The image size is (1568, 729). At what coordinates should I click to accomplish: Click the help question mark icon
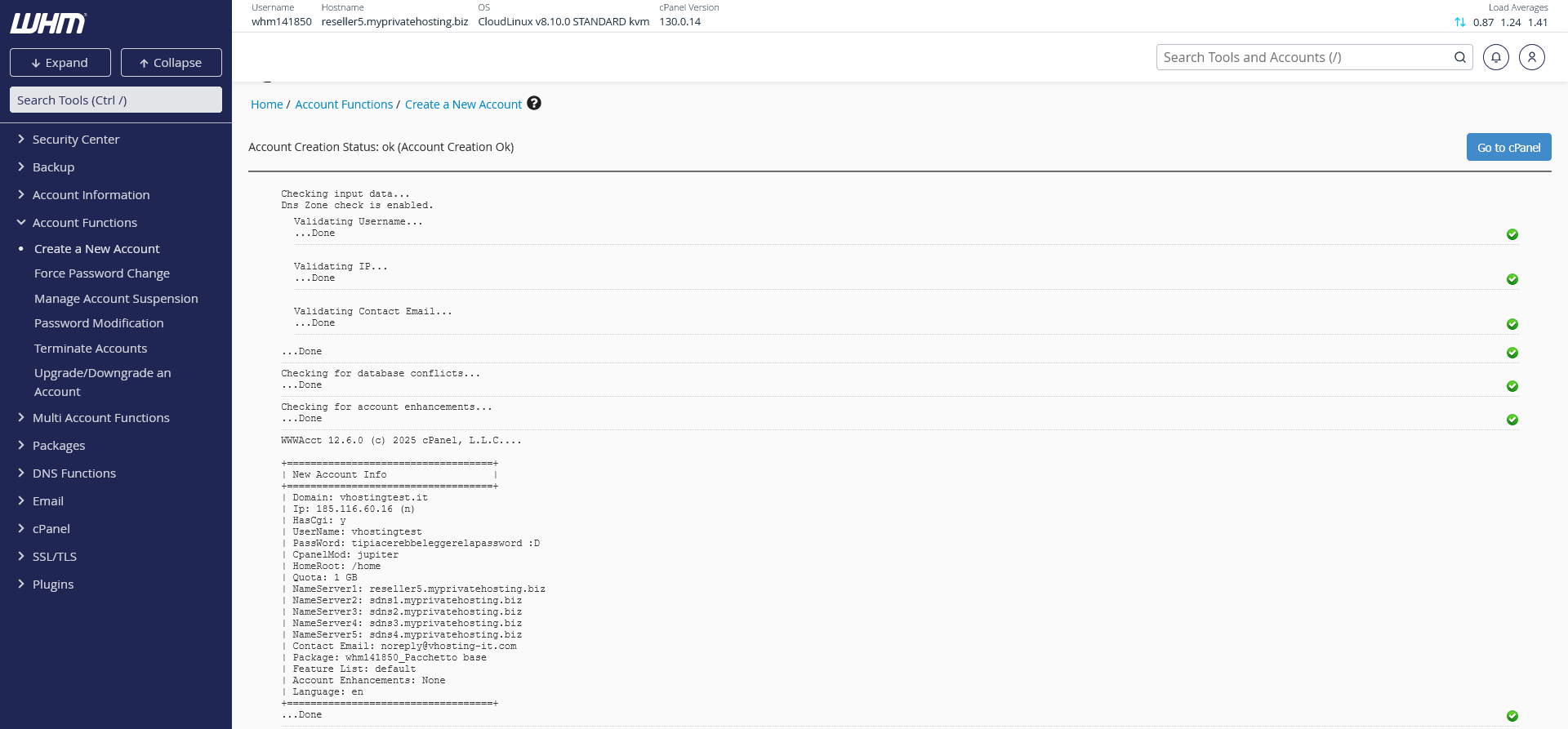point(534,103)
